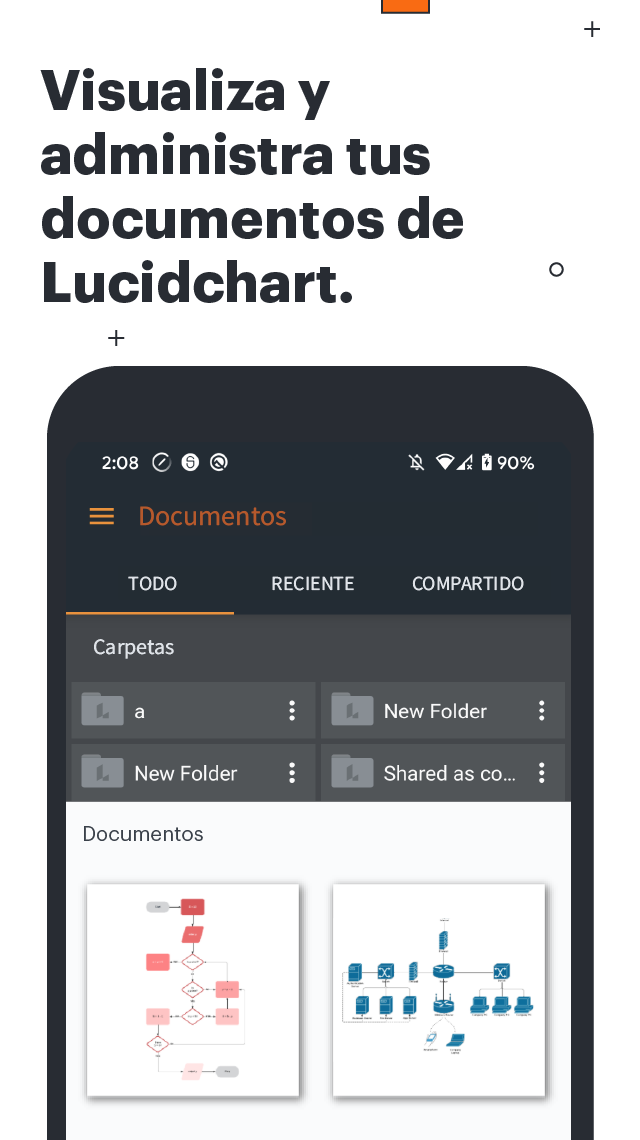The height and width of the screenshot is (1140, 640).
Task: Switch to the COMPARTIDO tab
Action: click(x=468, y=584)
